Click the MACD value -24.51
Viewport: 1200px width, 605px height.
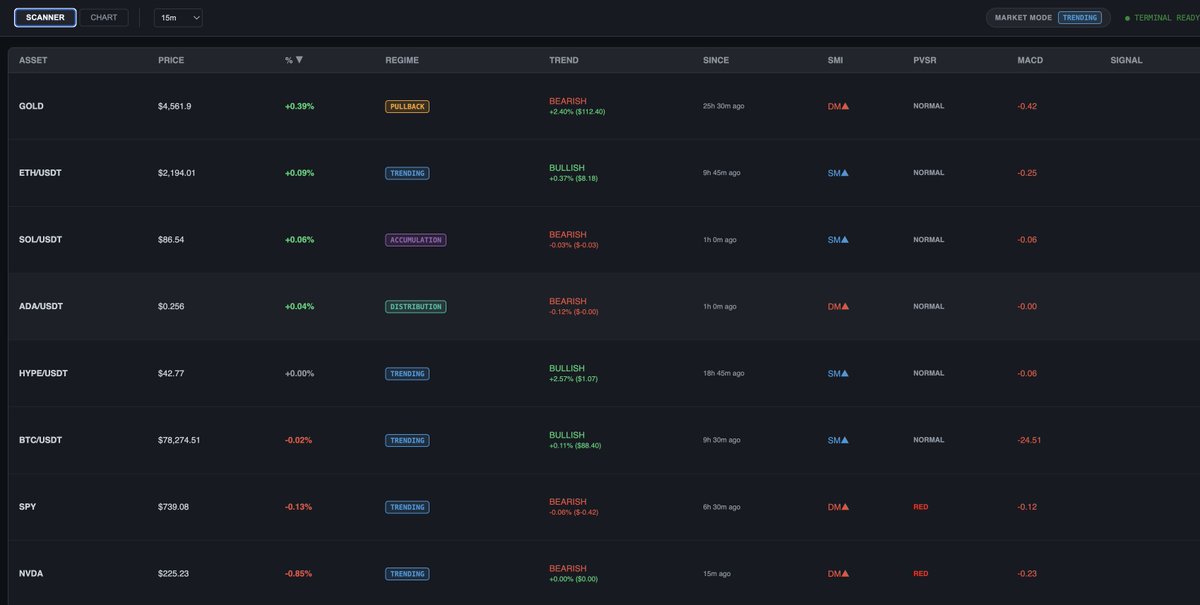point(1029,440)
